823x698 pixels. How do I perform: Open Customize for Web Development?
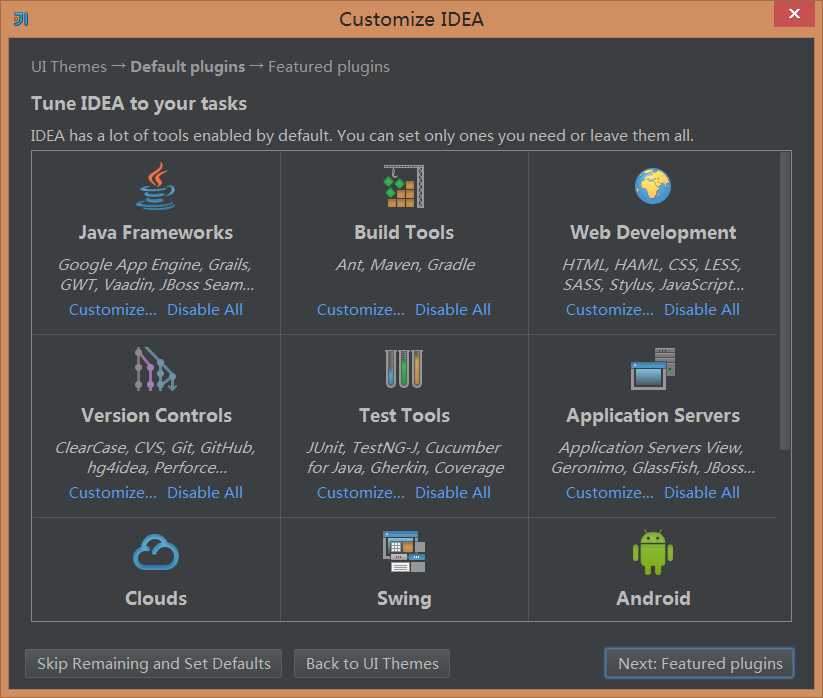coord(610,310)
